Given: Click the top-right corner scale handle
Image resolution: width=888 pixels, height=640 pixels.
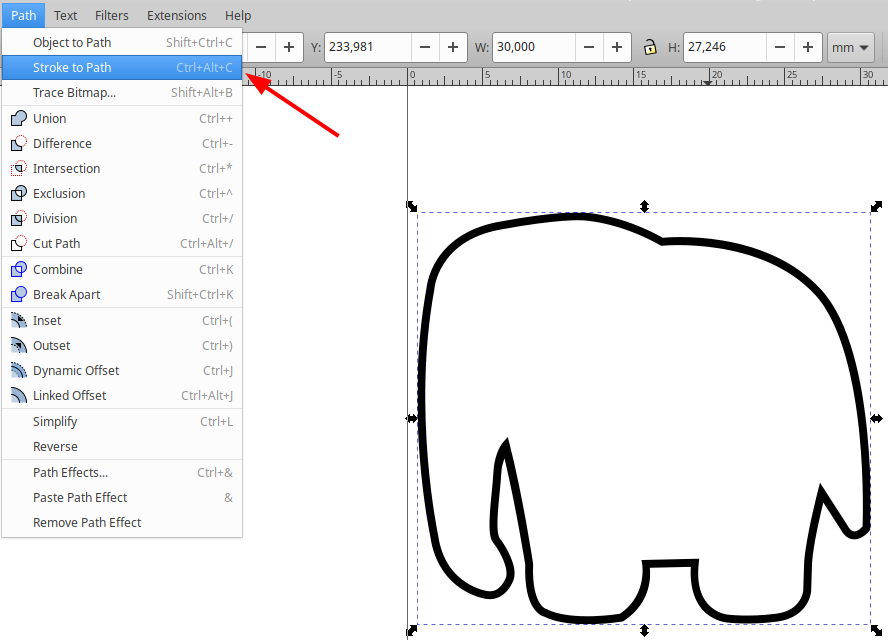Looking at the screenshot, I should click(876, 206).
